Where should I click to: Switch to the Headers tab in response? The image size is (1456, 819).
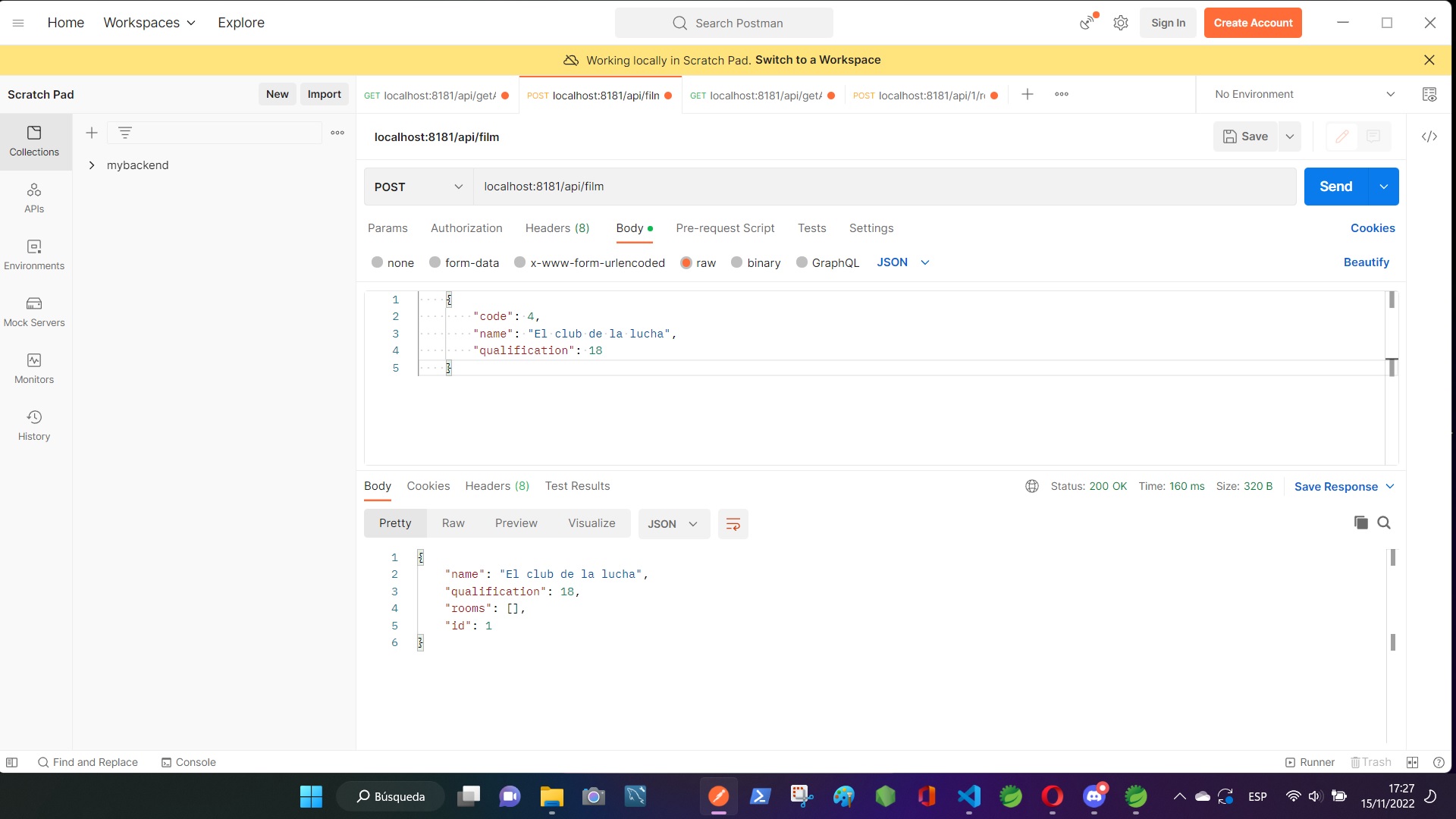pyautogui.click(x=497, y=485)
